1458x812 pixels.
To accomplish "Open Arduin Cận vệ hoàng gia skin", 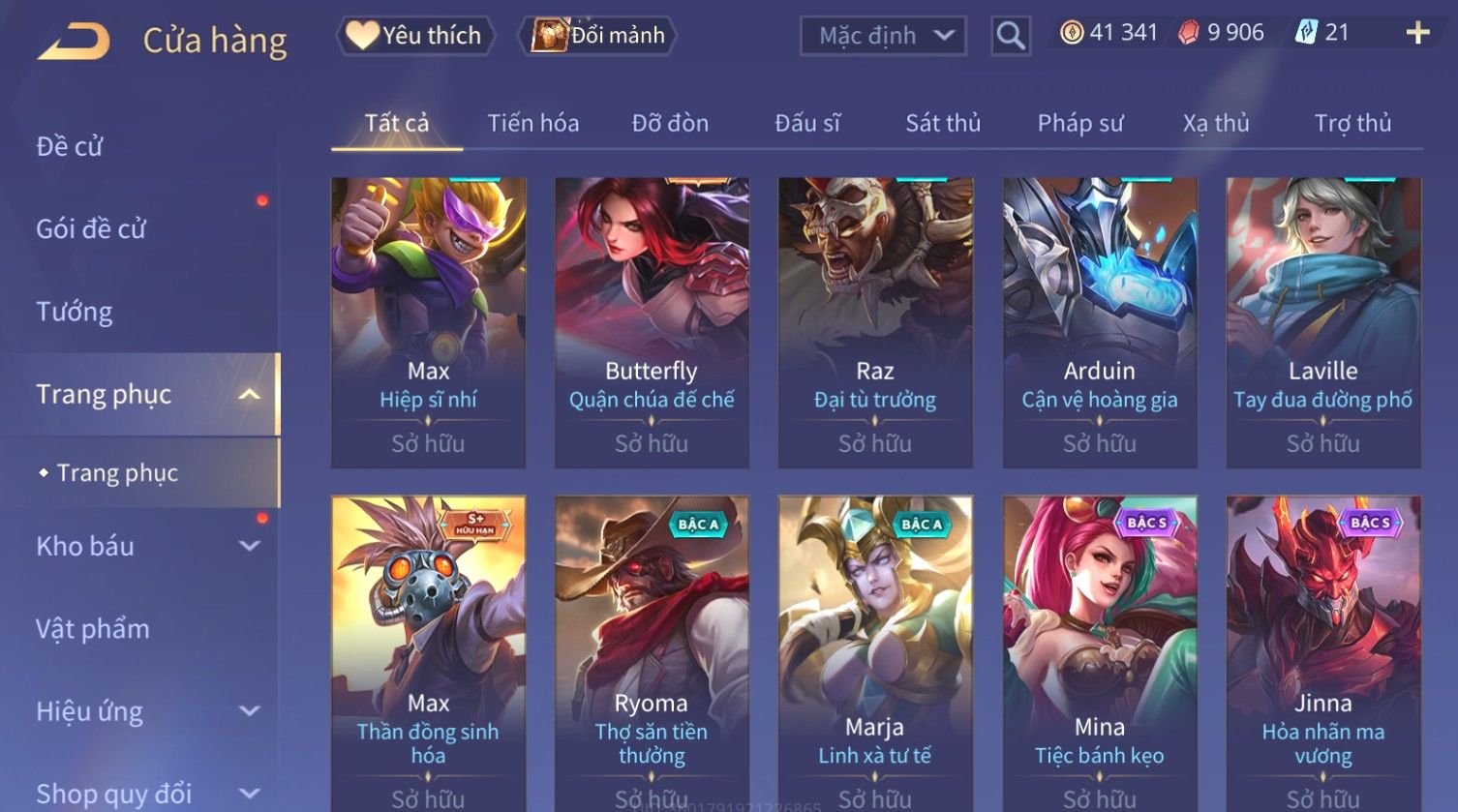I will 1100,322.
